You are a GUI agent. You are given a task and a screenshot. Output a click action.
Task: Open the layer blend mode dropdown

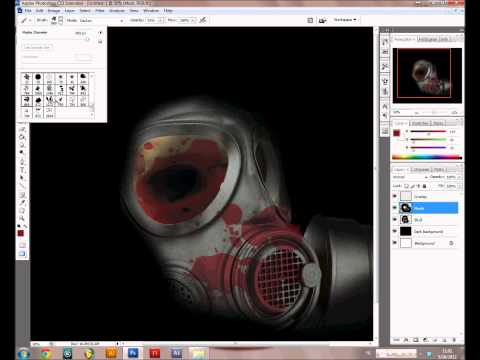(410, 177)
